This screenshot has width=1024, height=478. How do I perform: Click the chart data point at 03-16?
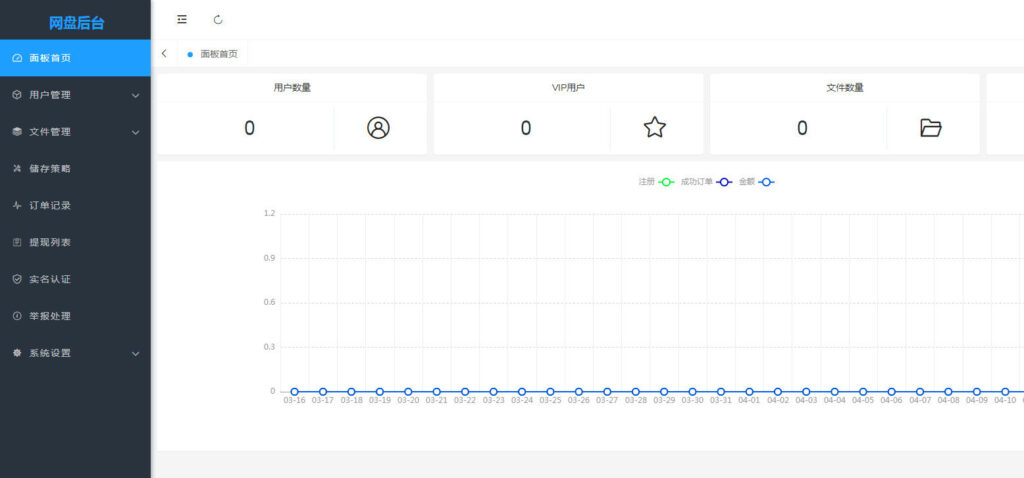click(295, 392)
